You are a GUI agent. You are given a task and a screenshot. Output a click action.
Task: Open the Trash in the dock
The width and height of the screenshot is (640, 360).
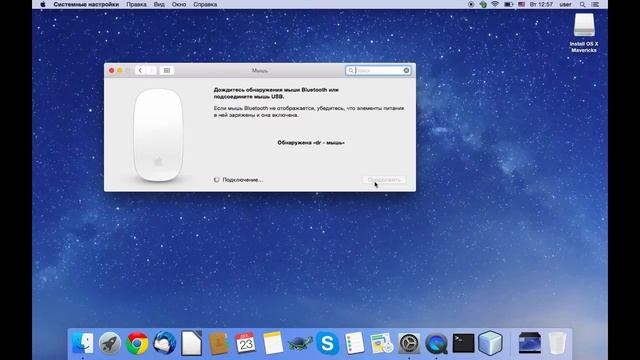(557, 343)
